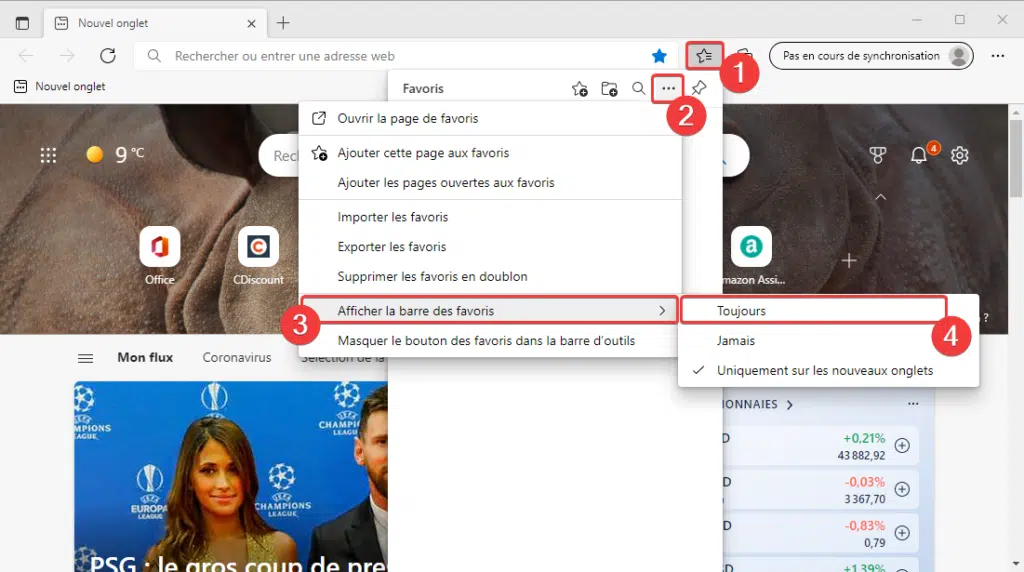Open Nouvel onglet bookmark in favorites bar

pos(59,86)
